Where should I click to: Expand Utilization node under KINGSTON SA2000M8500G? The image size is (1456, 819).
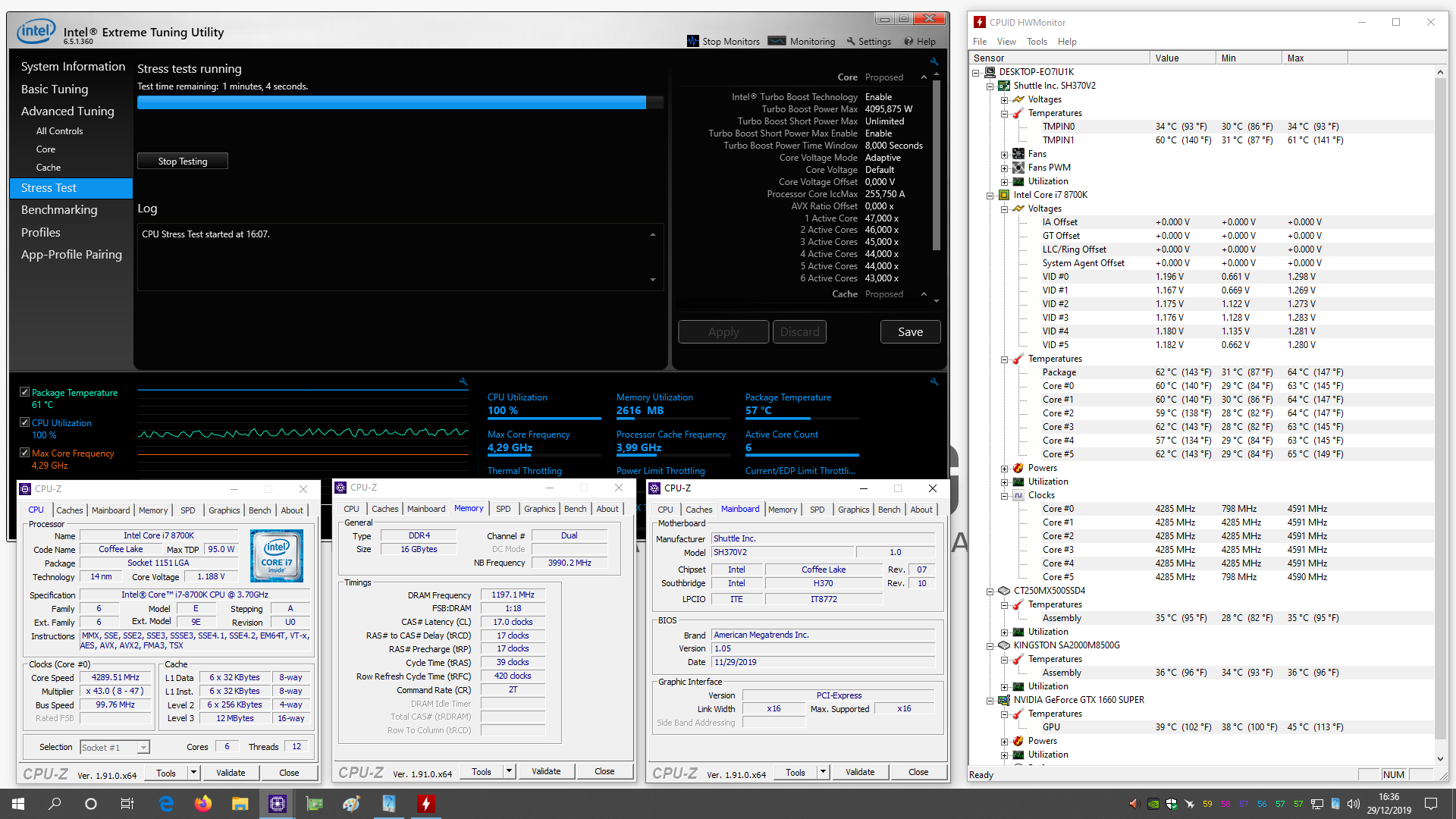coord(1004,686)
